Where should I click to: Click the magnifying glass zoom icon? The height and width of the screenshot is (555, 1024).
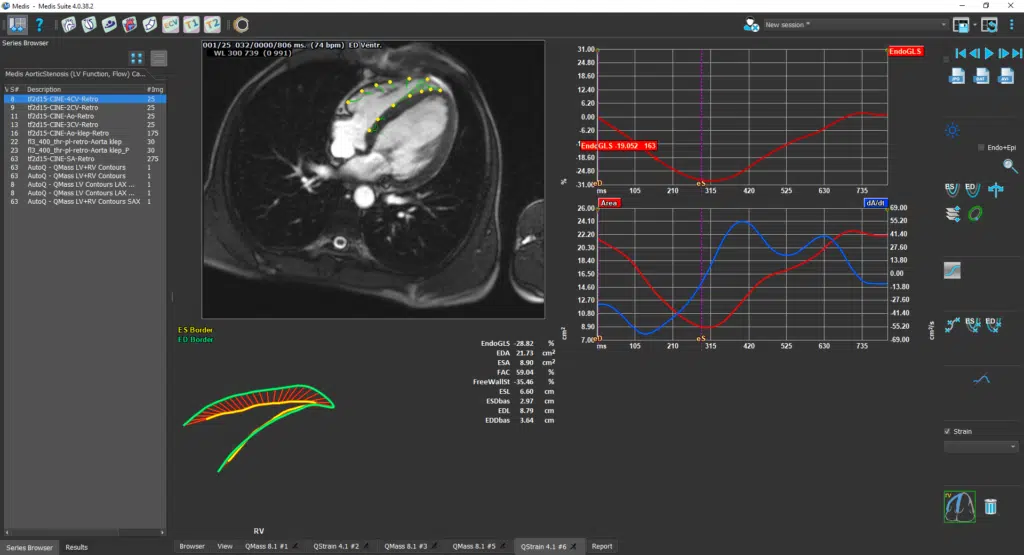pyautogui.click(x=1010, y=166)
